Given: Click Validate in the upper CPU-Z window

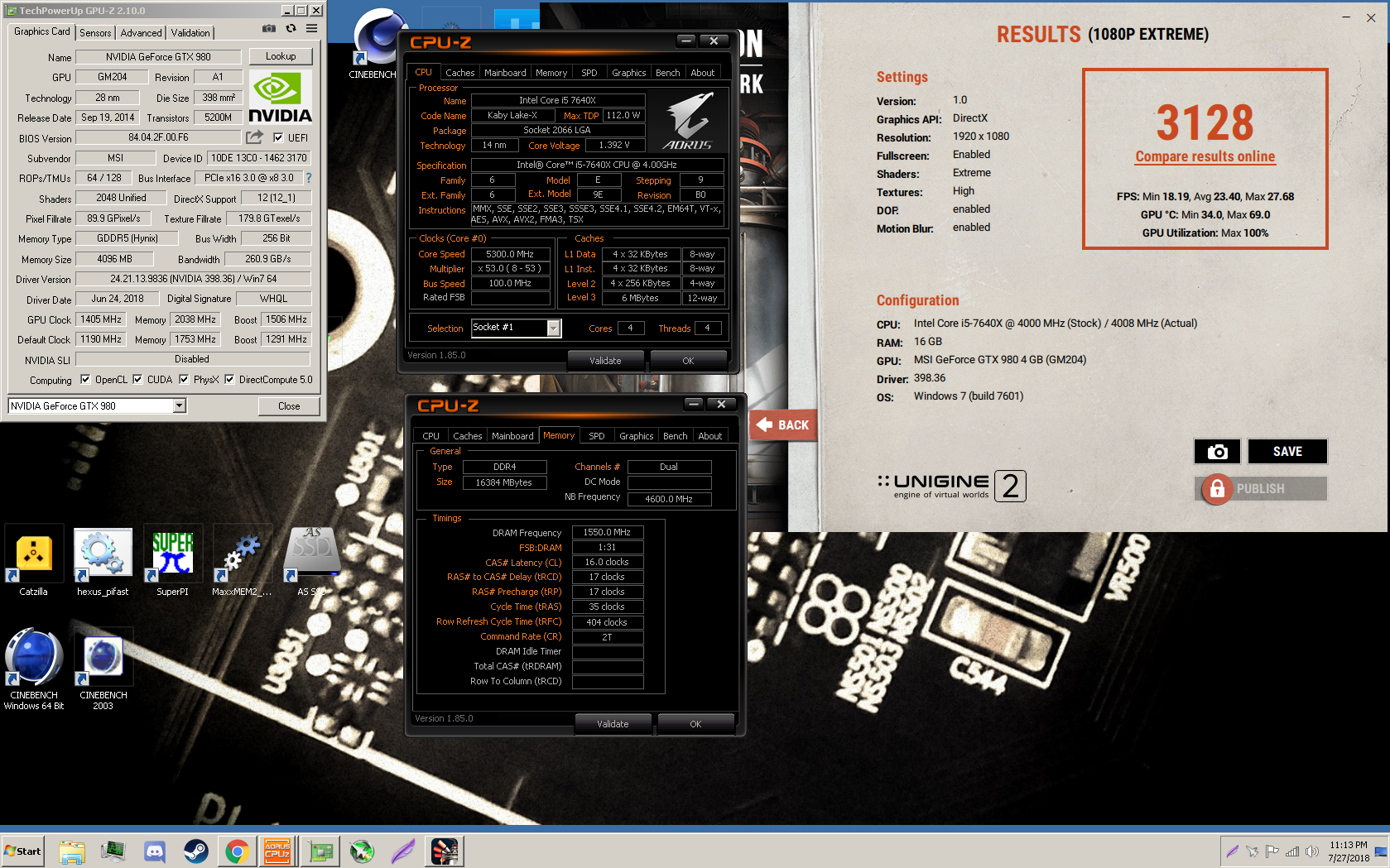Looking at the screenshot, I should [605, 361].
